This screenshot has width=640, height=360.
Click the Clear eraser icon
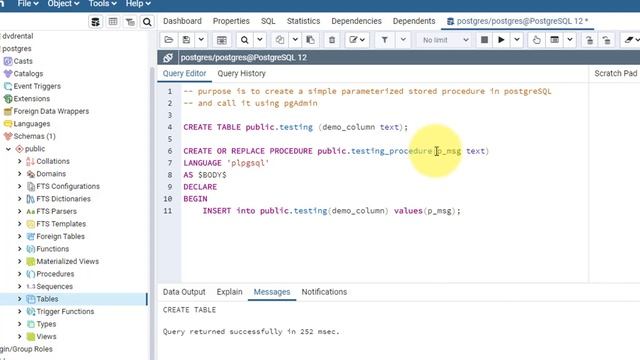[x=630, y=40]
